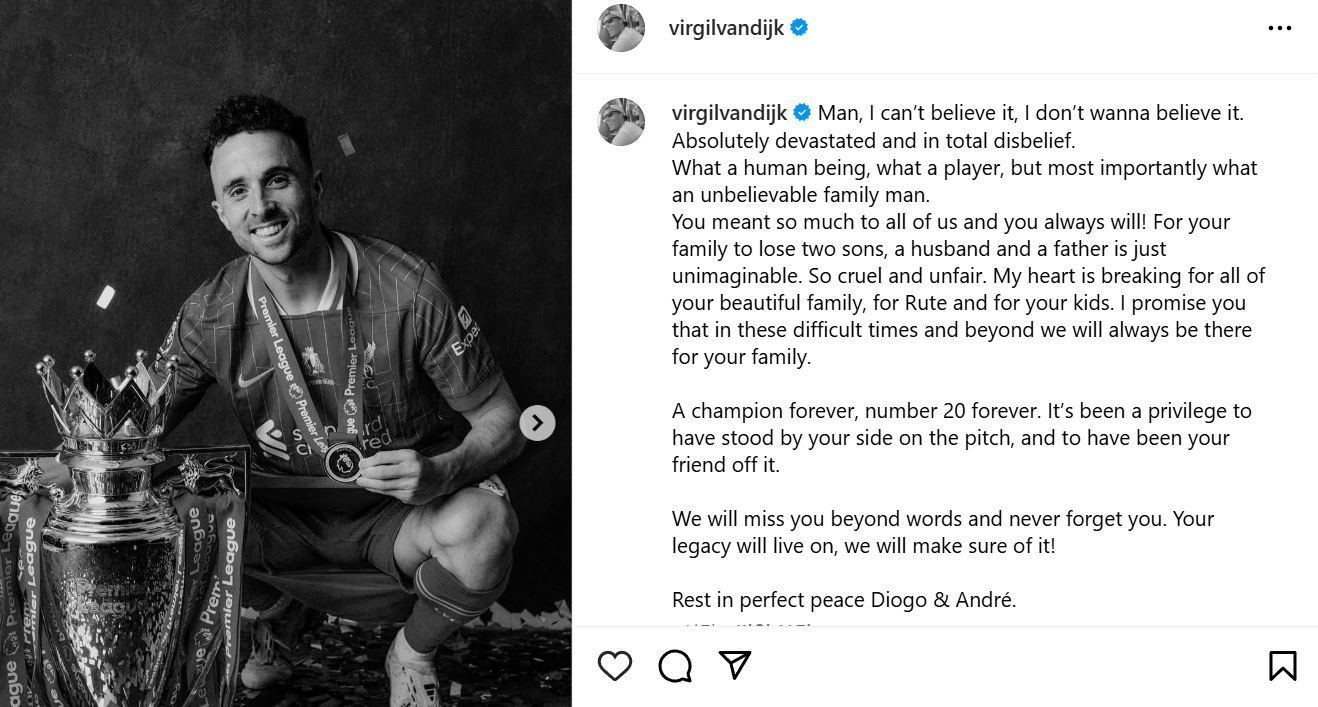Share the post using the paper plane icon
This screenshot has width=1318, height=707.
735,666
